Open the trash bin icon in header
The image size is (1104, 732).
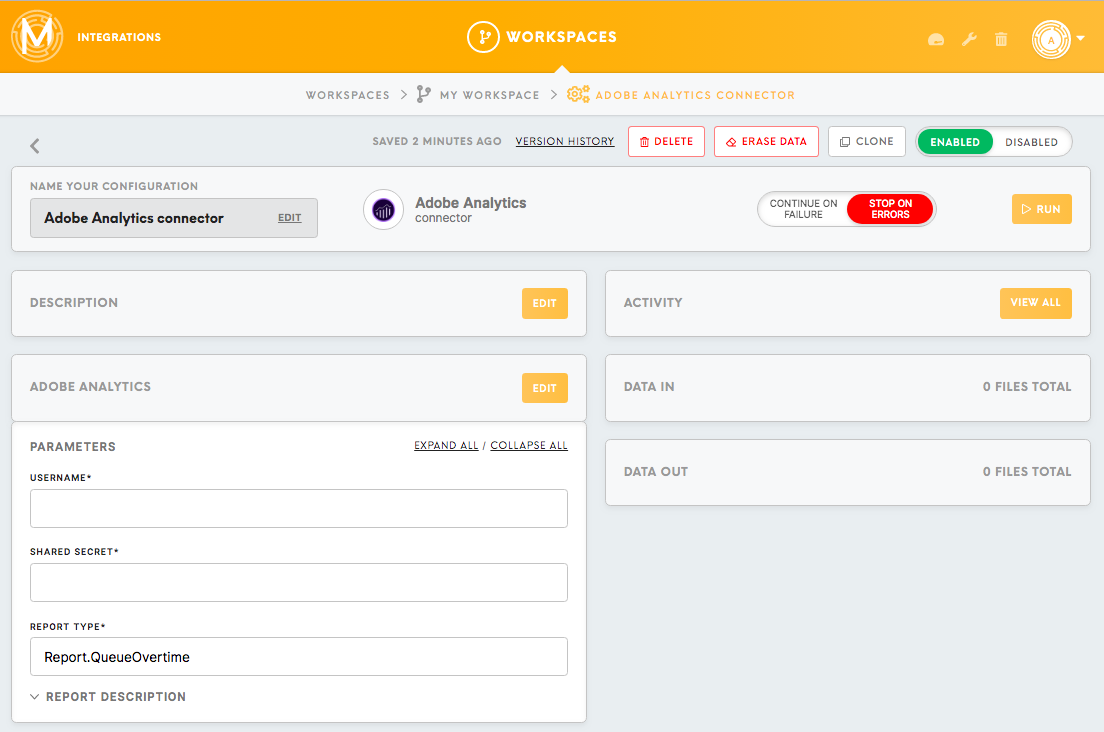(x=1001, y=39)
